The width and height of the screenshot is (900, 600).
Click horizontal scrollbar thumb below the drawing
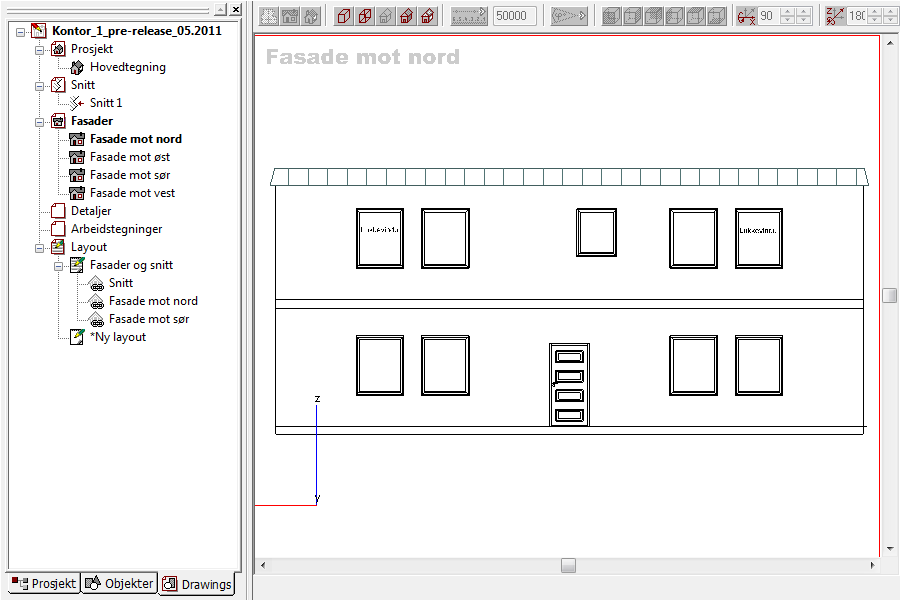tap(568, 566)
